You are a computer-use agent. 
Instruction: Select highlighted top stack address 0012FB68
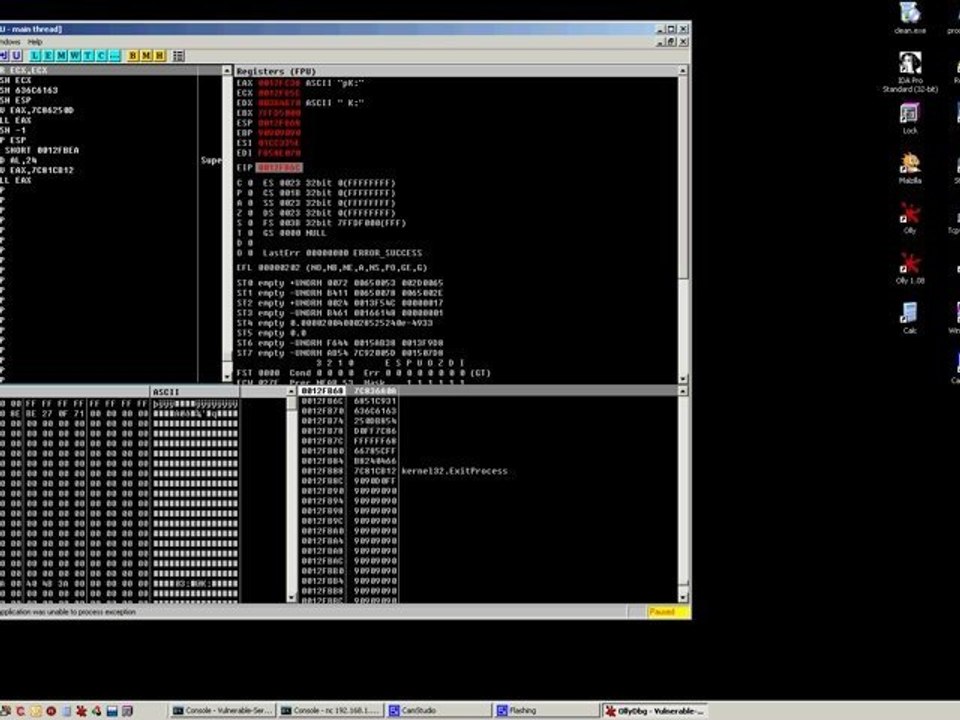point(322,391)
